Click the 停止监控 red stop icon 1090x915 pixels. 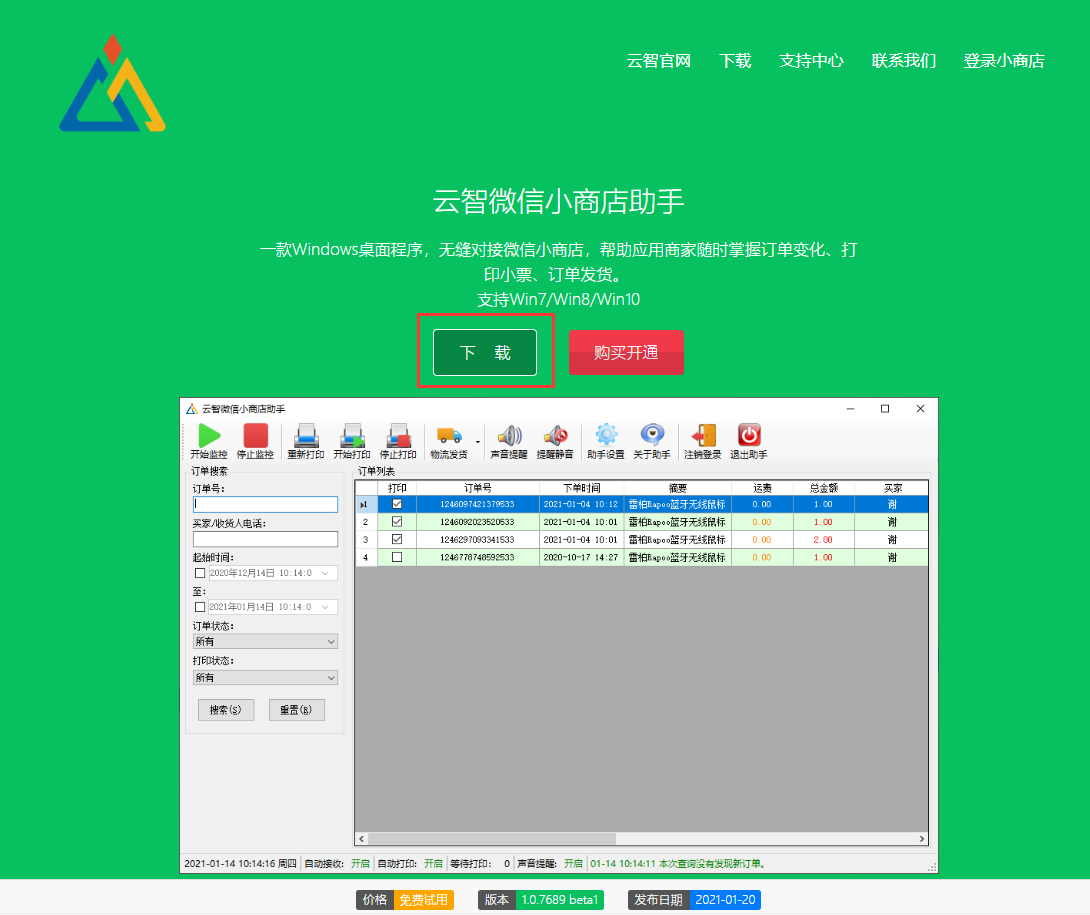pos(255,436)
